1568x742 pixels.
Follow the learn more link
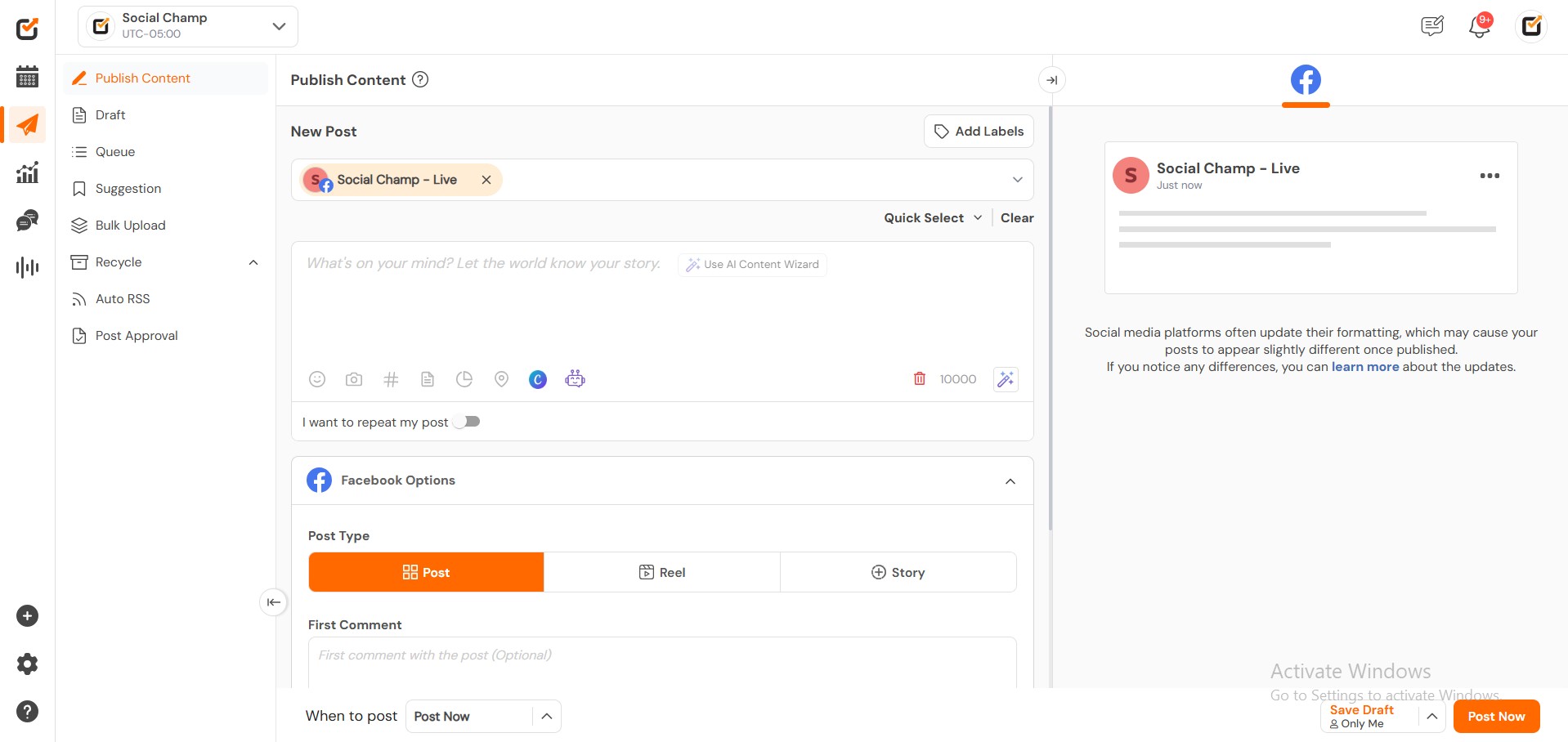click(x=1364, y=367)
